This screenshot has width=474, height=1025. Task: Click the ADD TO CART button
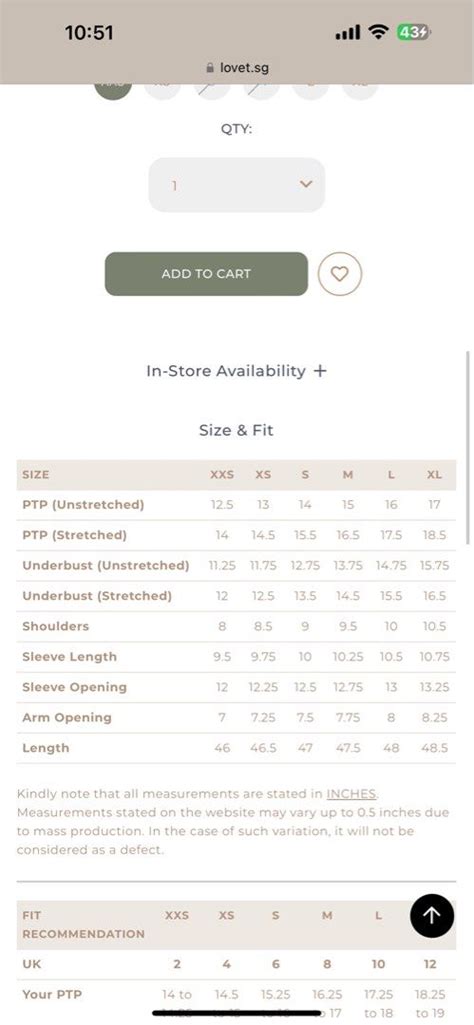coord(206,274)
